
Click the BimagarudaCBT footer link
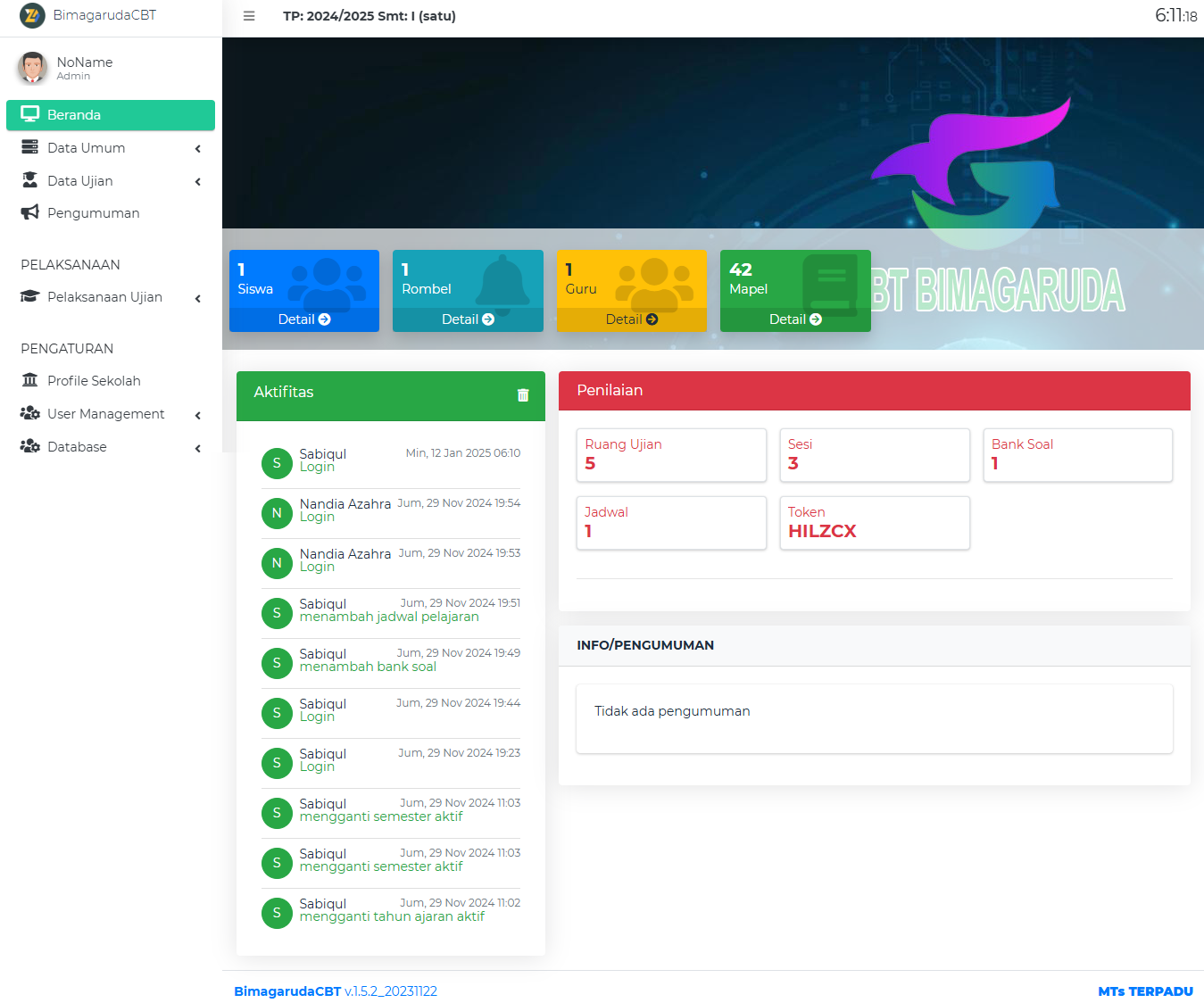(x=287, y=991)
